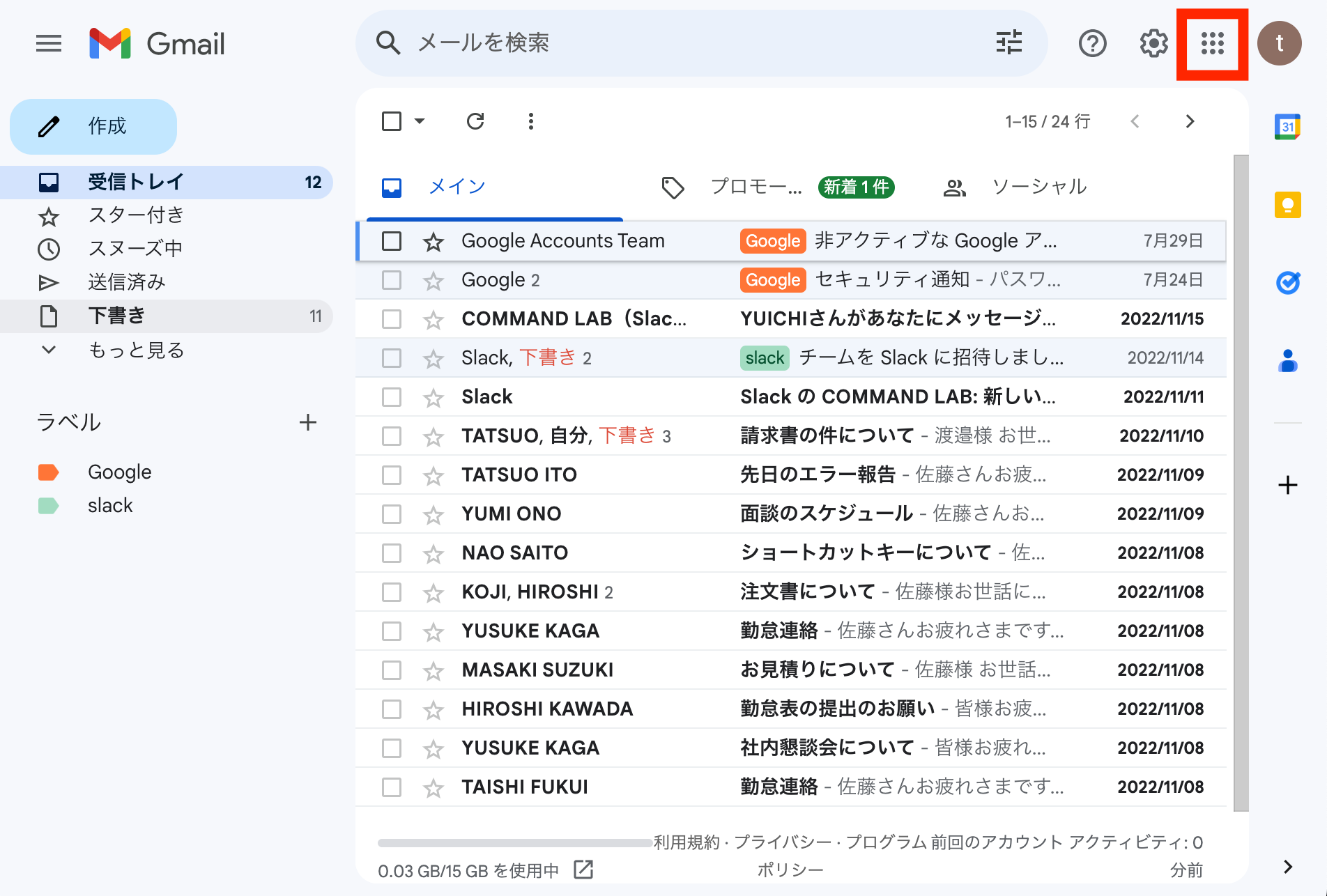Open Google Contacts side panel
Viewport: 1327px width, 896px height.
pyautogui.click(x=1288, y=361)
